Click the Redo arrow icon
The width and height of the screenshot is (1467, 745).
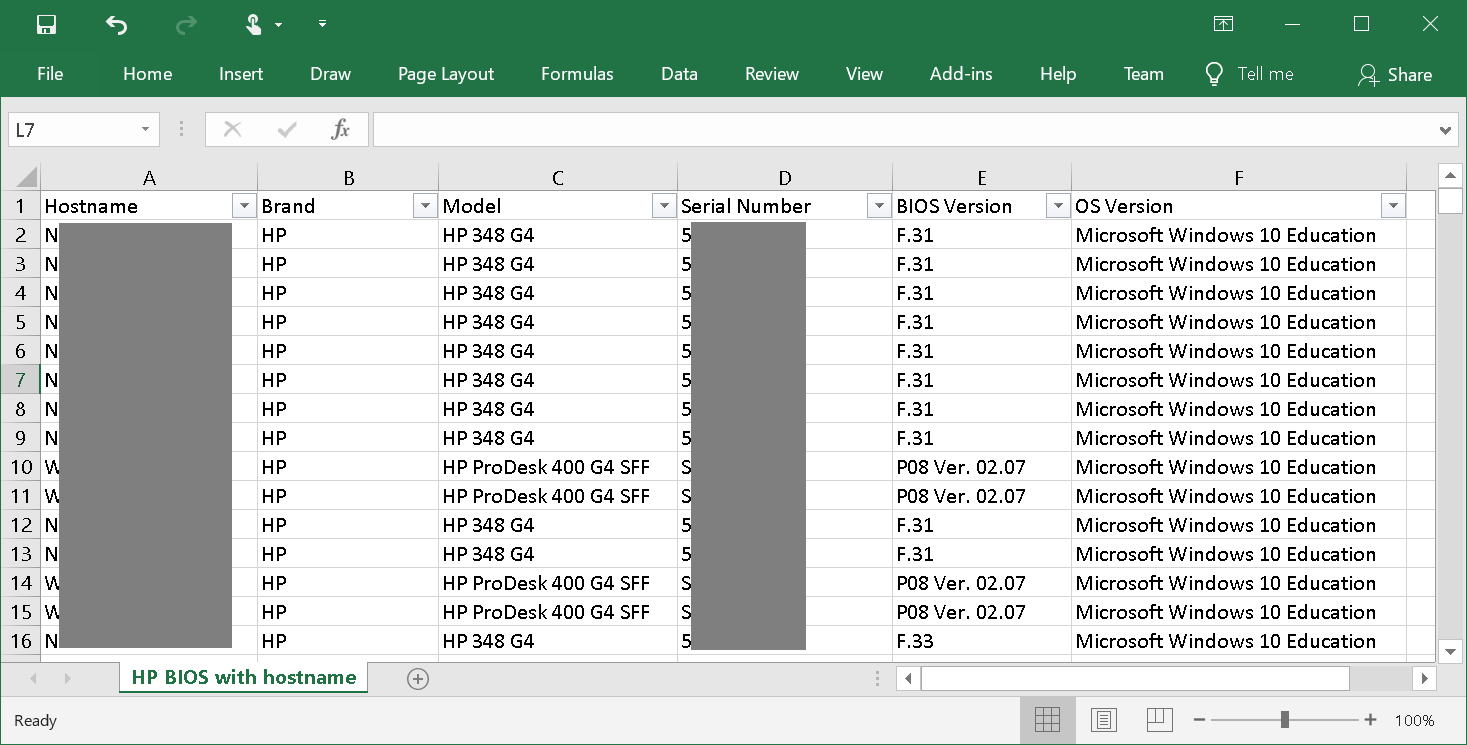click(x=186, y=25)
